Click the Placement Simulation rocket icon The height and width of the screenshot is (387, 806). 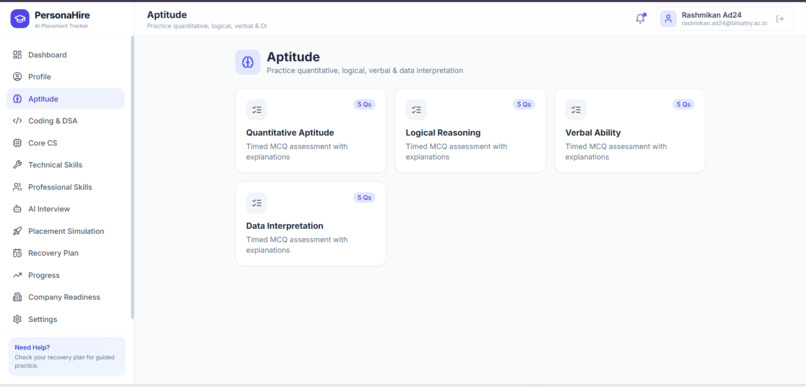pyautogui.click(x=17, y=231)
